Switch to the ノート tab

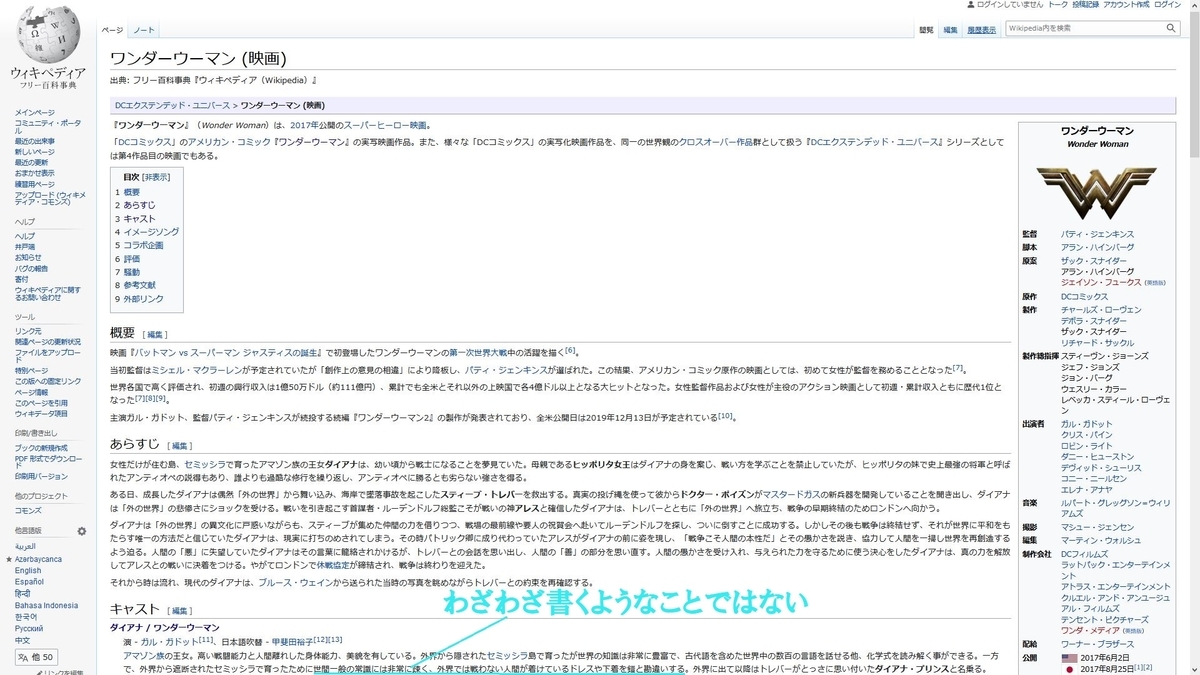(144, 30)
